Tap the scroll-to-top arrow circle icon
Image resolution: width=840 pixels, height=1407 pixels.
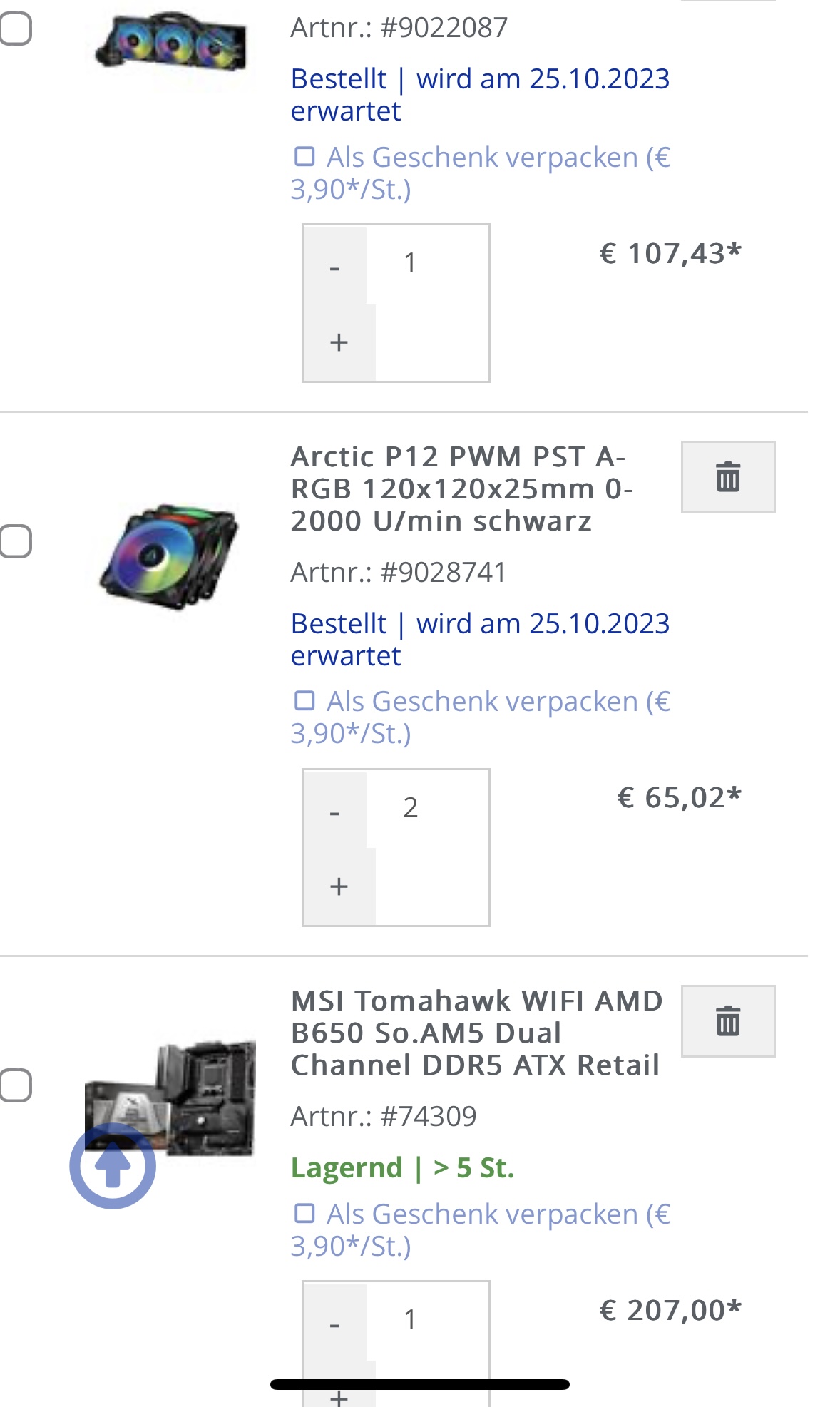[113, 1165]
